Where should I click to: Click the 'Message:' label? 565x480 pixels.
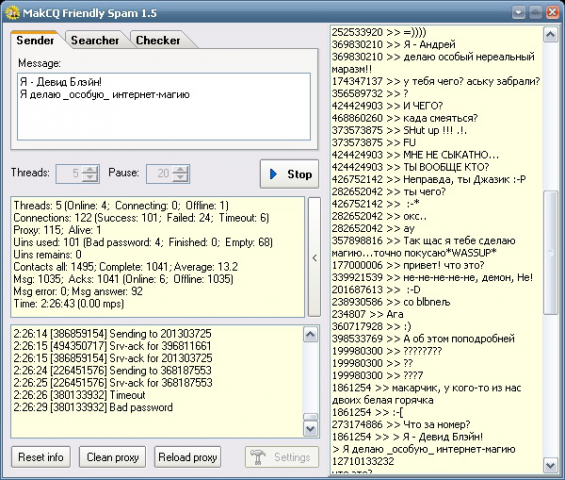click(x=39, y=63)
